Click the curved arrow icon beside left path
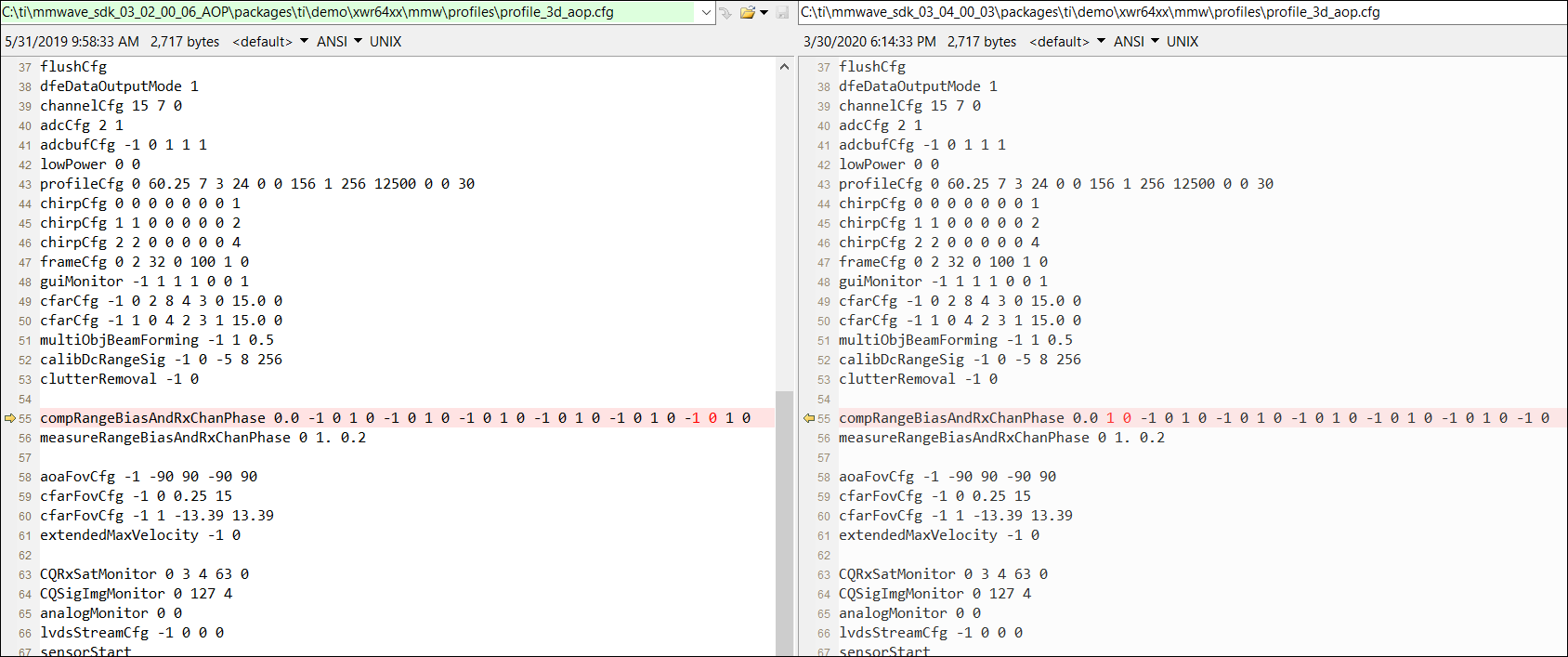 pyautogui.click(x=726, y=12)
